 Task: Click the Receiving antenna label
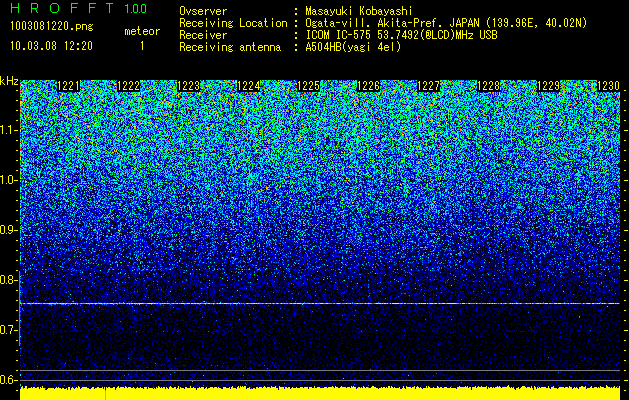pyautogui.click(x=230, y=47)
